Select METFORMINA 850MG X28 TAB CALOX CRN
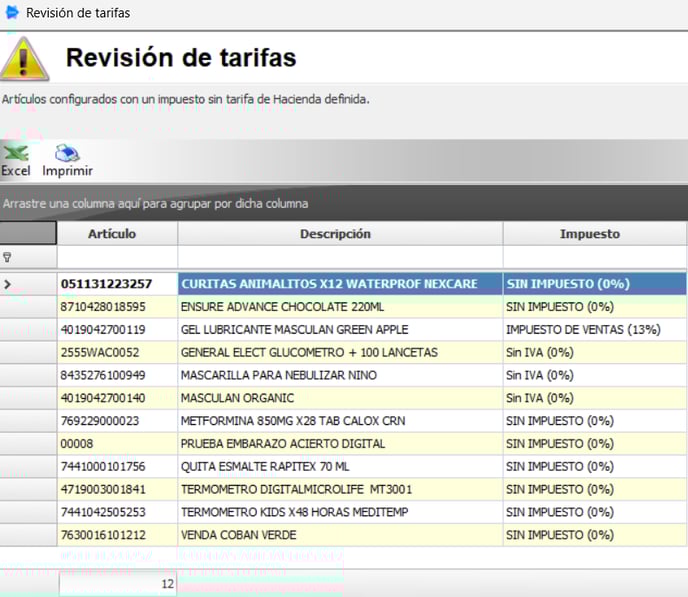Screen dimensions: 688x597 [340, 421]
